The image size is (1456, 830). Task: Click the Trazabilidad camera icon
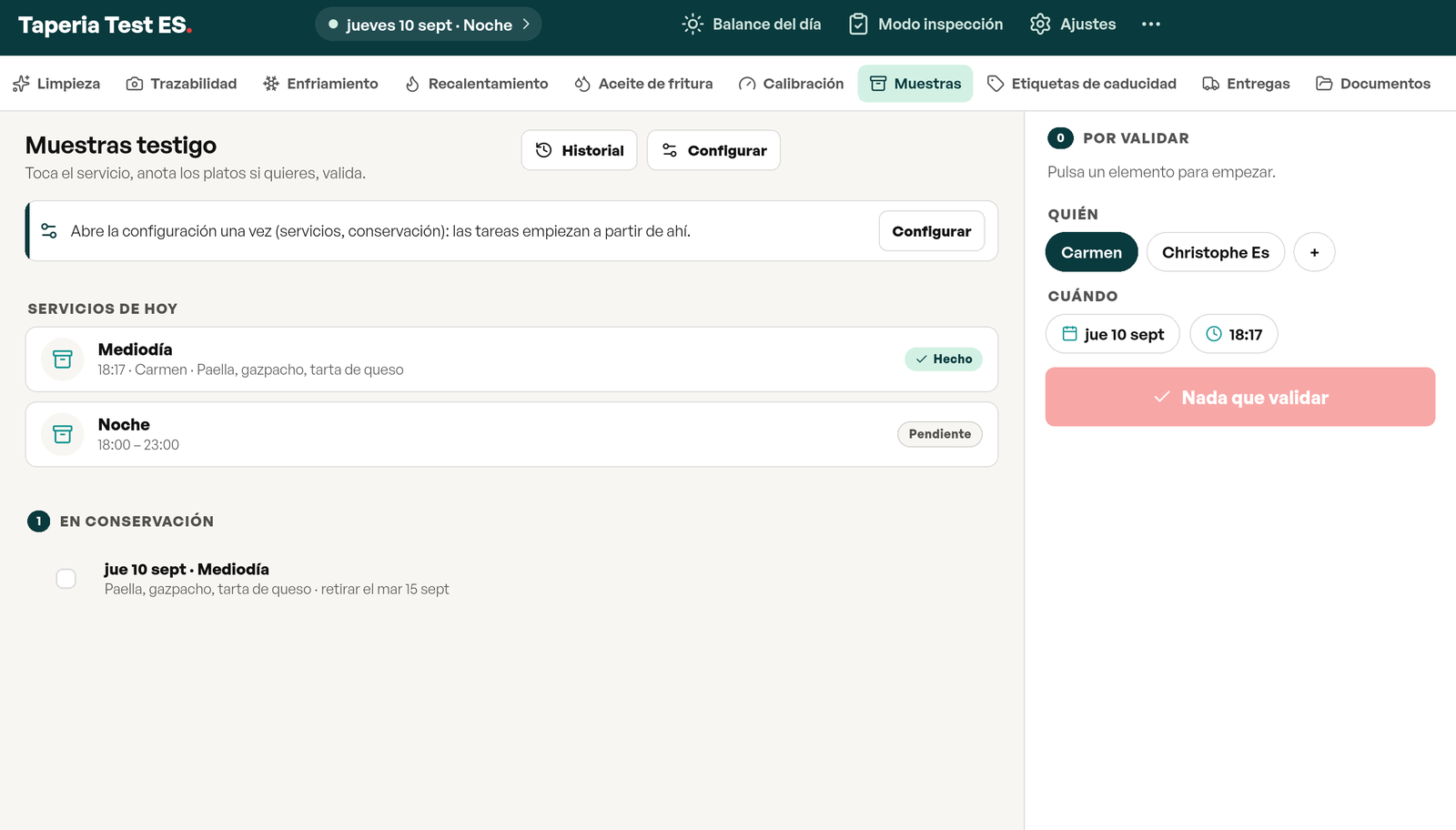click(x=135, y=84)
